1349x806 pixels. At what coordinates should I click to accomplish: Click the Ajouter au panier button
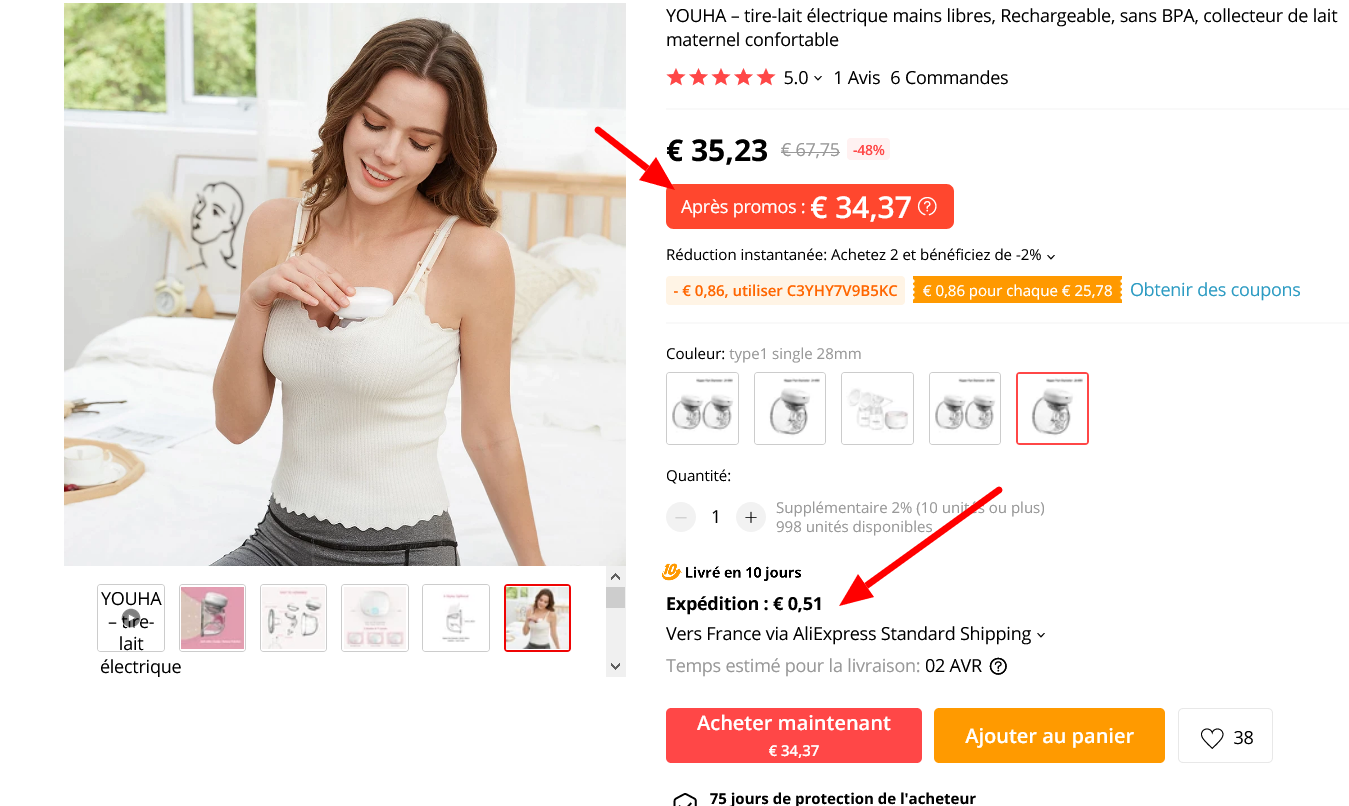(x=1049, y=735)
